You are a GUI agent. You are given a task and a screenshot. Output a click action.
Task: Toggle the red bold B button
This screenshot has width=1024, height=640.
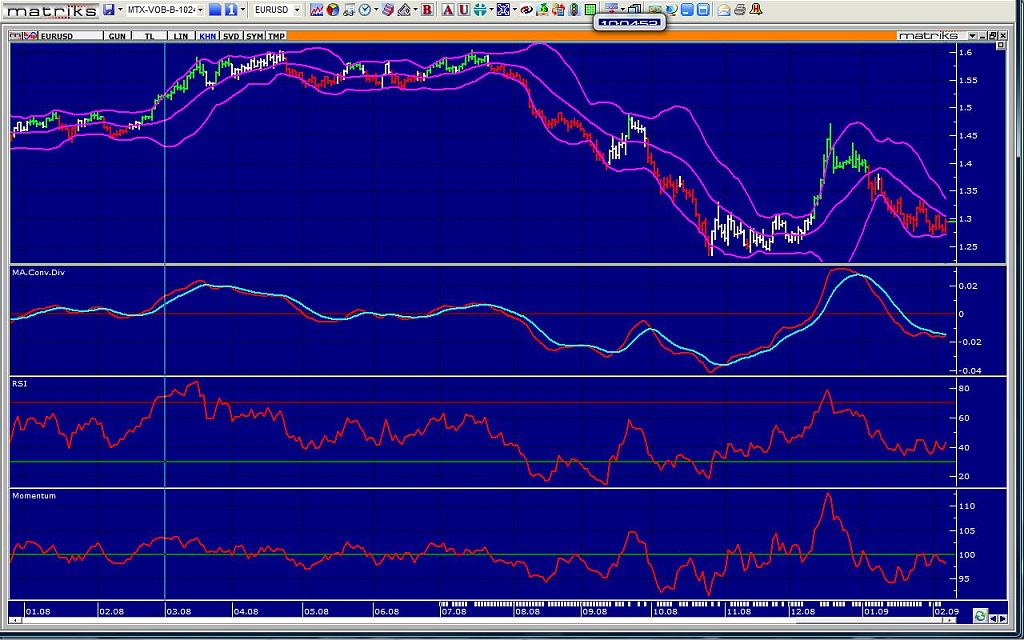coord(427,10)
